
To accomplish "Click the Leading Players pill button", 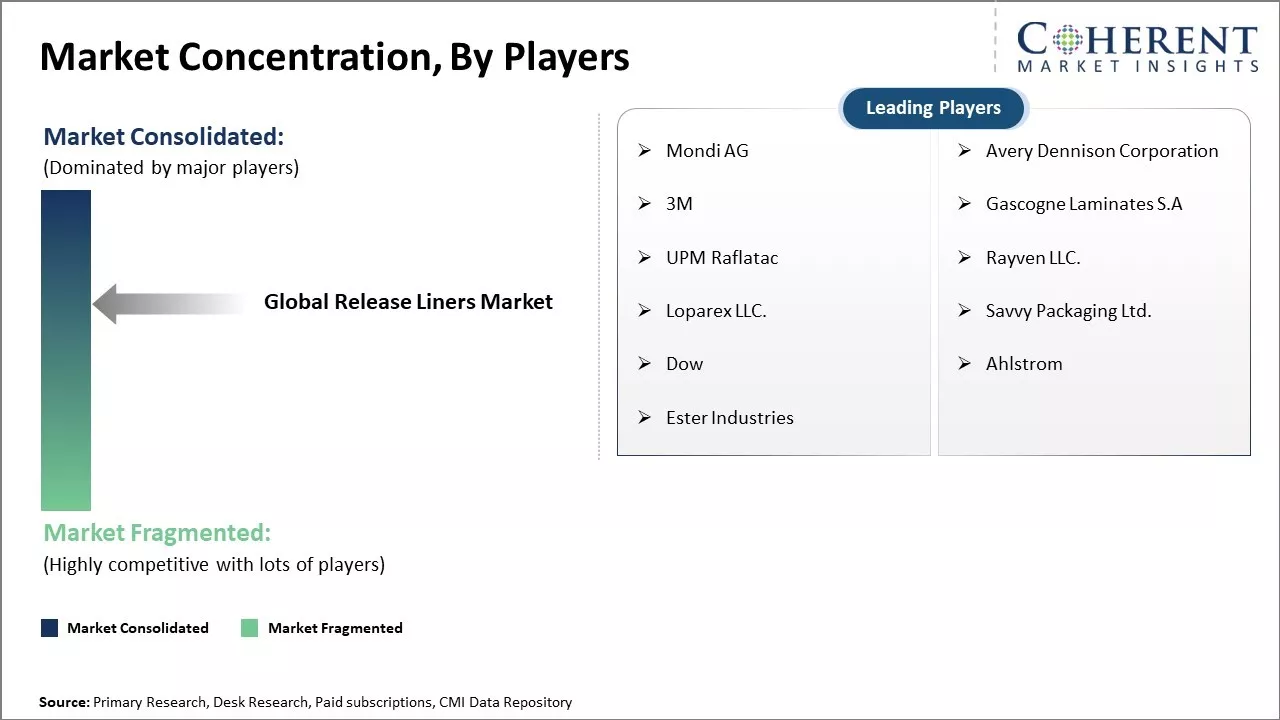I will coord(933,108).
